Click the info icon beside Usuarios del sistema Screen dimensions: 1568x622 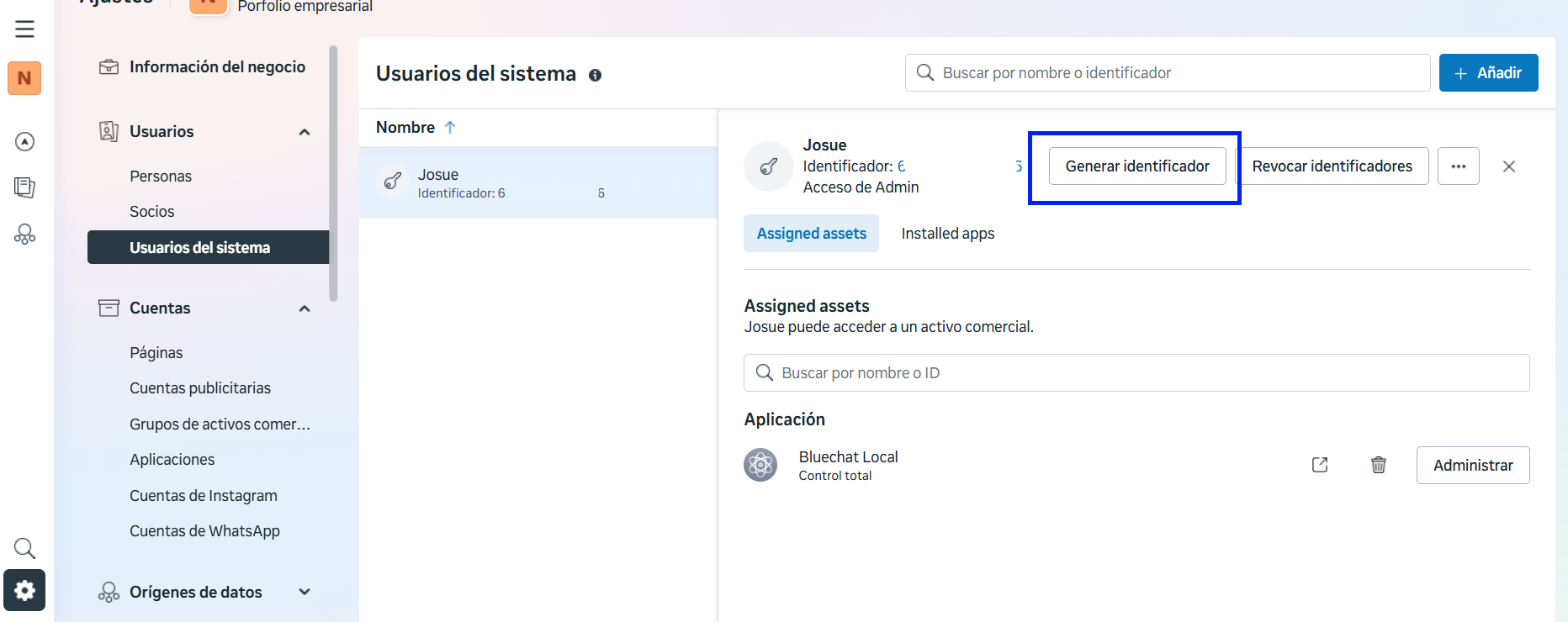point(595,75)
